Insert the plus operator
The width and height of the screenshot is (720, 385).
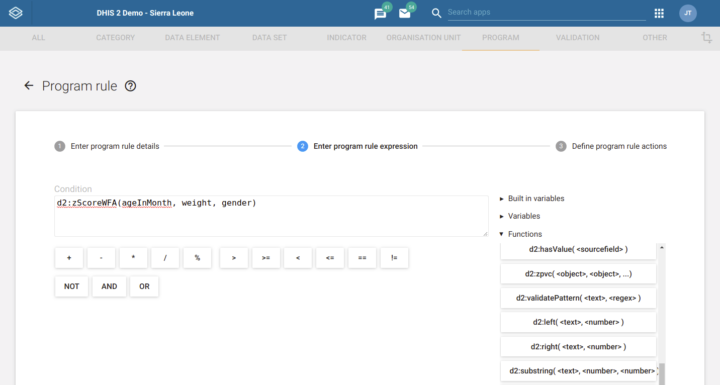[x=69, y=258]
